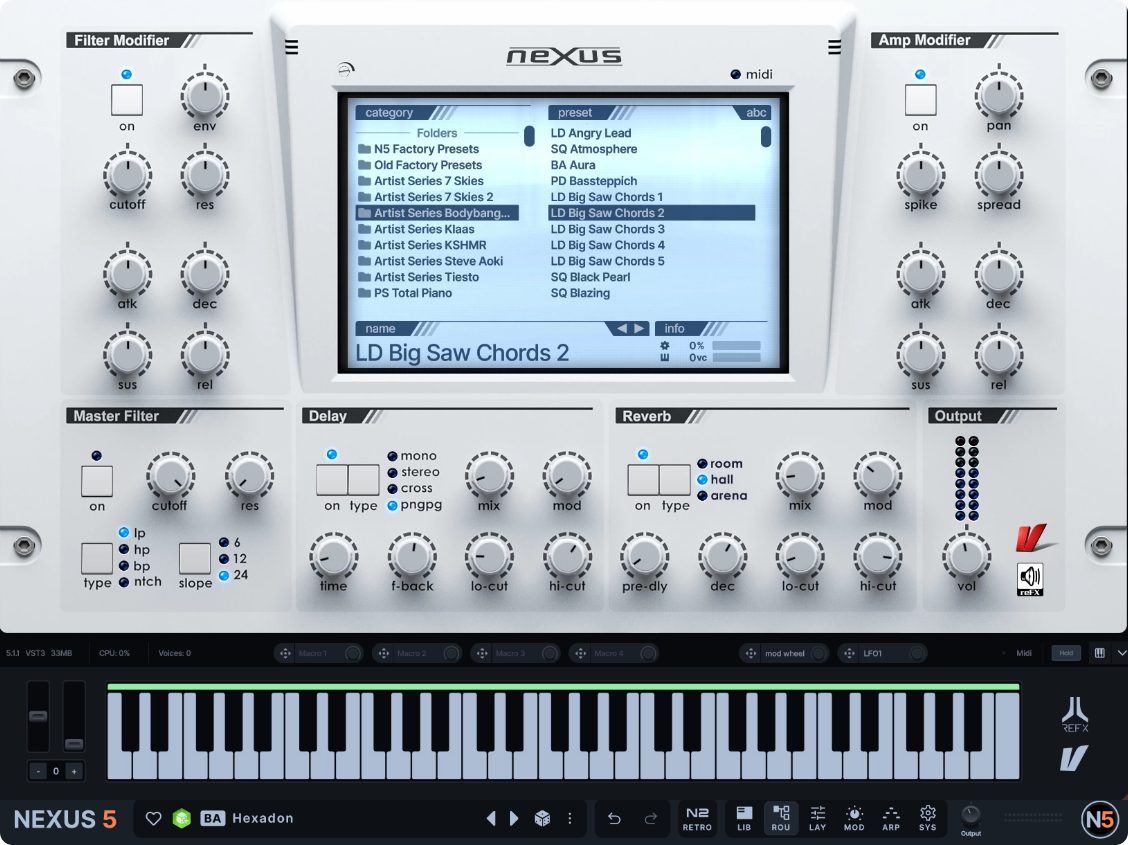Open the SYS settings tab
This screenshot has height=845, width=1128.
(x=927, y=818)
